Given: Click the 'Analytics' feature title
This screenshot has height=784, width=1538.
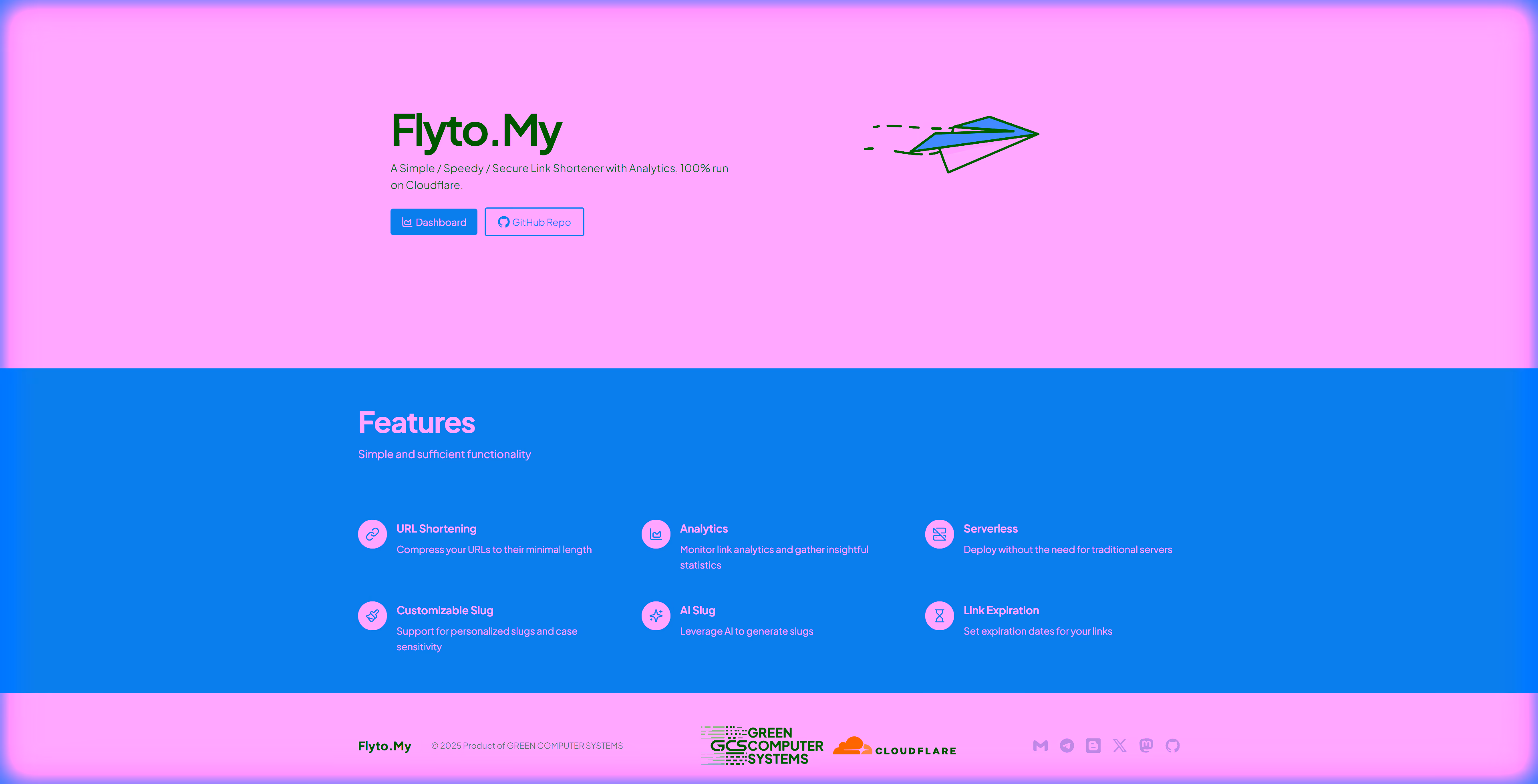Looking at the screenshot, I should coord(704,529).
